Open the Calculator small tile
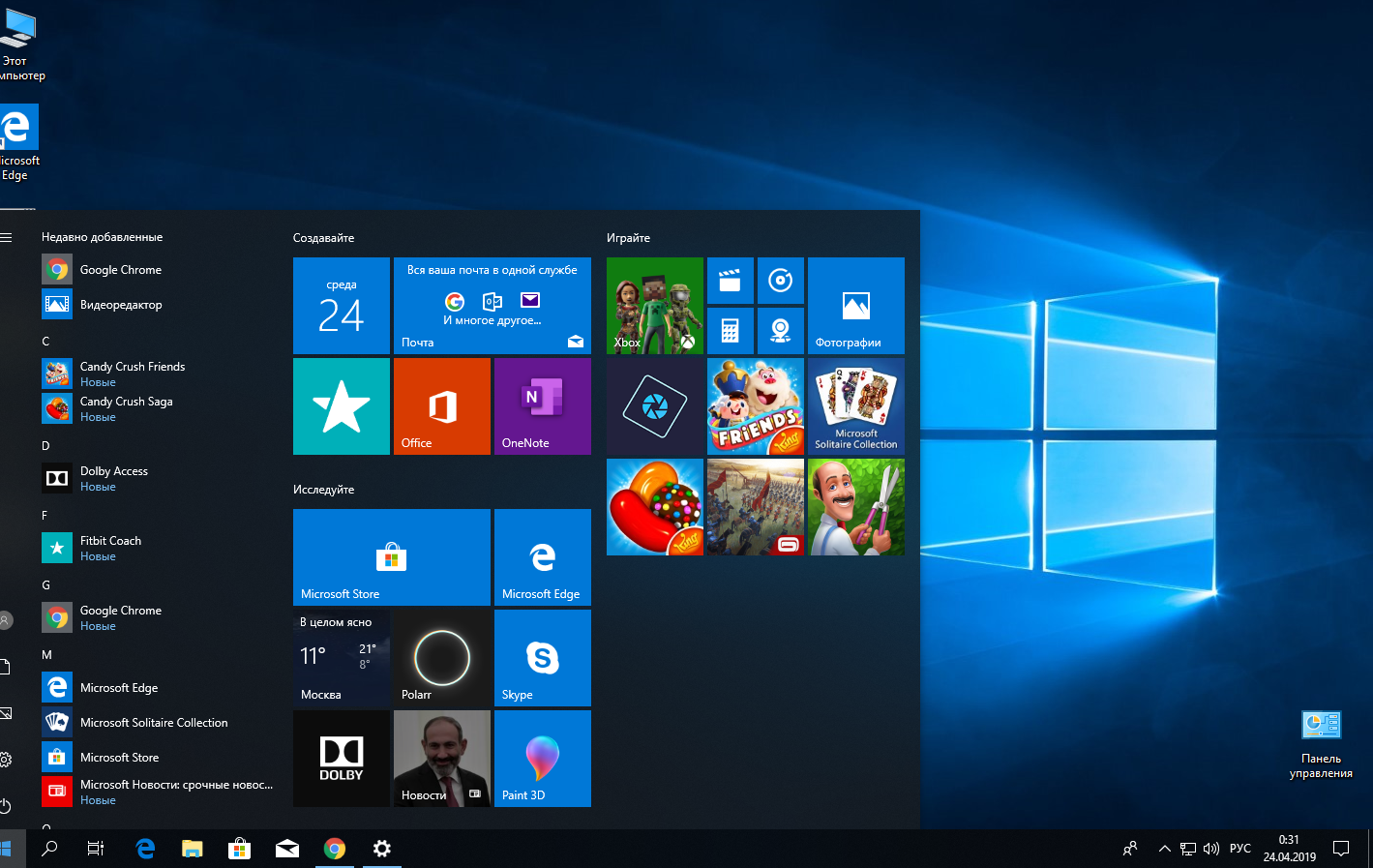The width and height of the screenshot is (1373, 868). 731,331
